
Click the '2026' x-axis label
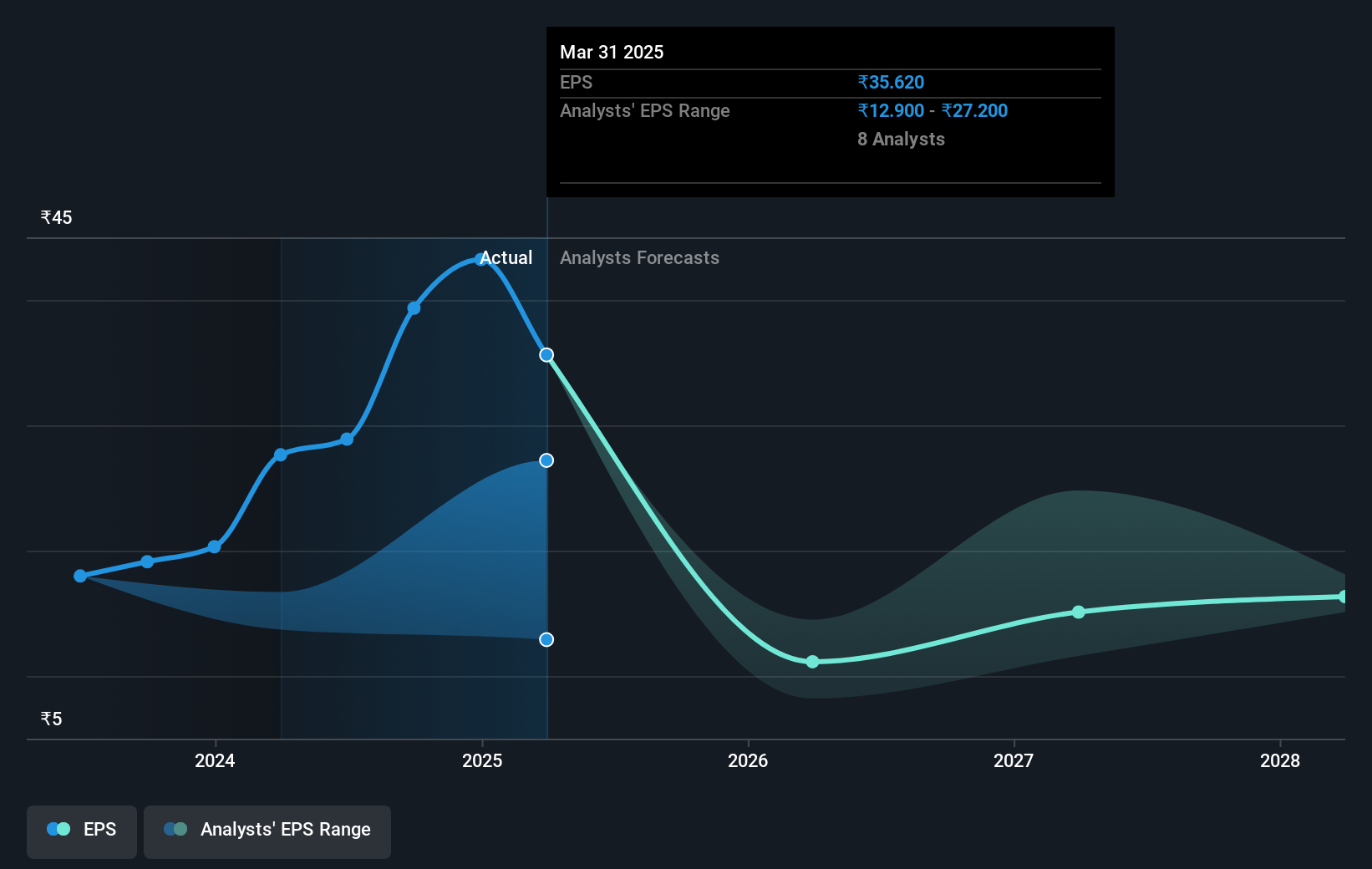click(748, 760)
